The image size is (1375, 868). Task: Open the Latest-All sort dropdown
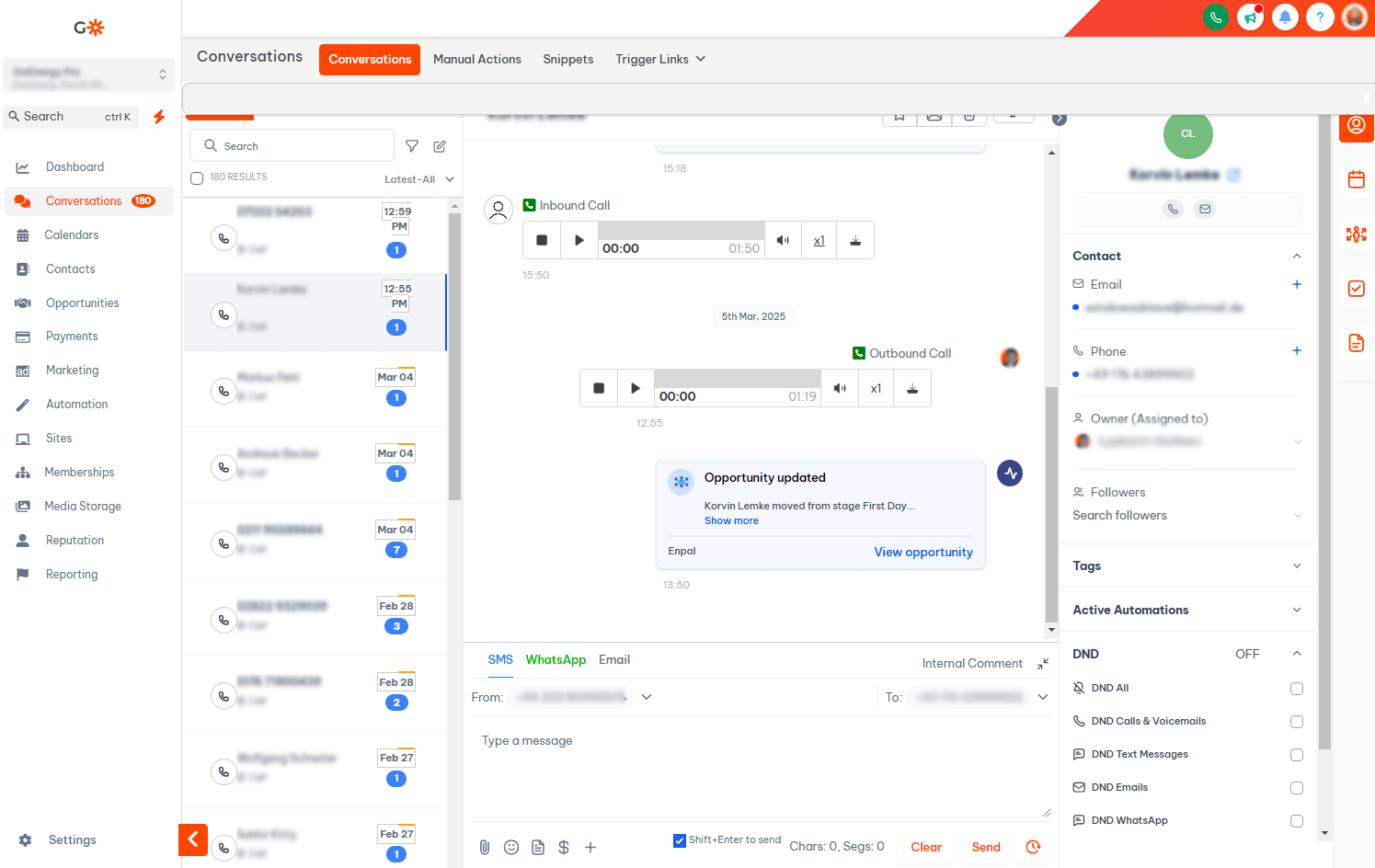(x=418, y=179)
